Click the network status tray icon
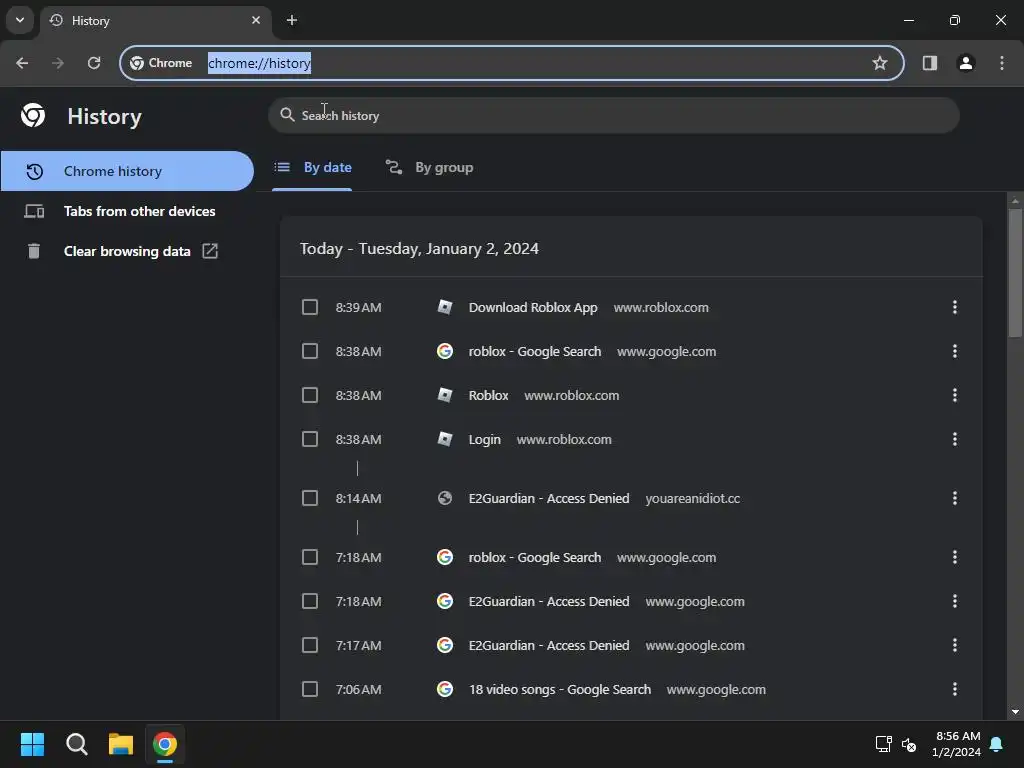 point(883,744)
